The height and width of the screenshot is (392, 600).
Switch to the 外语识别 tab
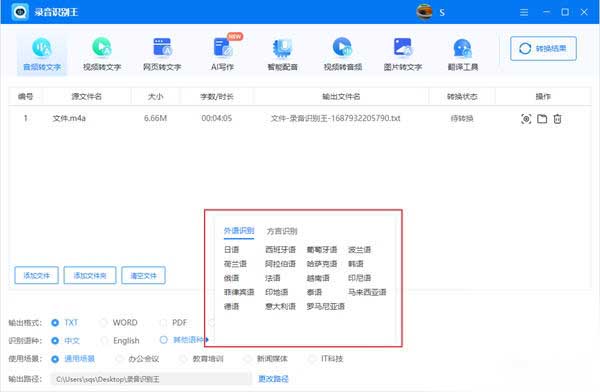click(x=239, y=230)
